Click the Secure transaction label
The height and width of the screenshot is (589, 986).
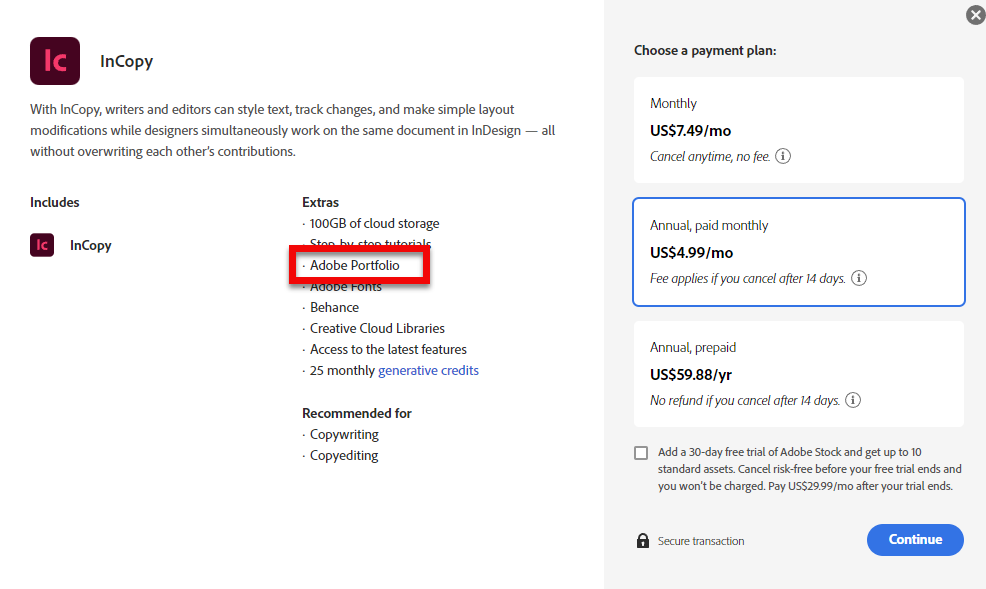(x=702, y=541)
